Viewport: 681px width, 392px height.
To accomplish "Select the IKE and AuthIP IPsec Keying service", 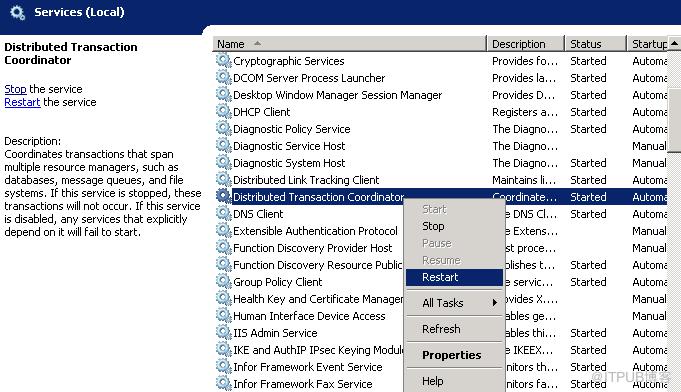I will (318, 350).
